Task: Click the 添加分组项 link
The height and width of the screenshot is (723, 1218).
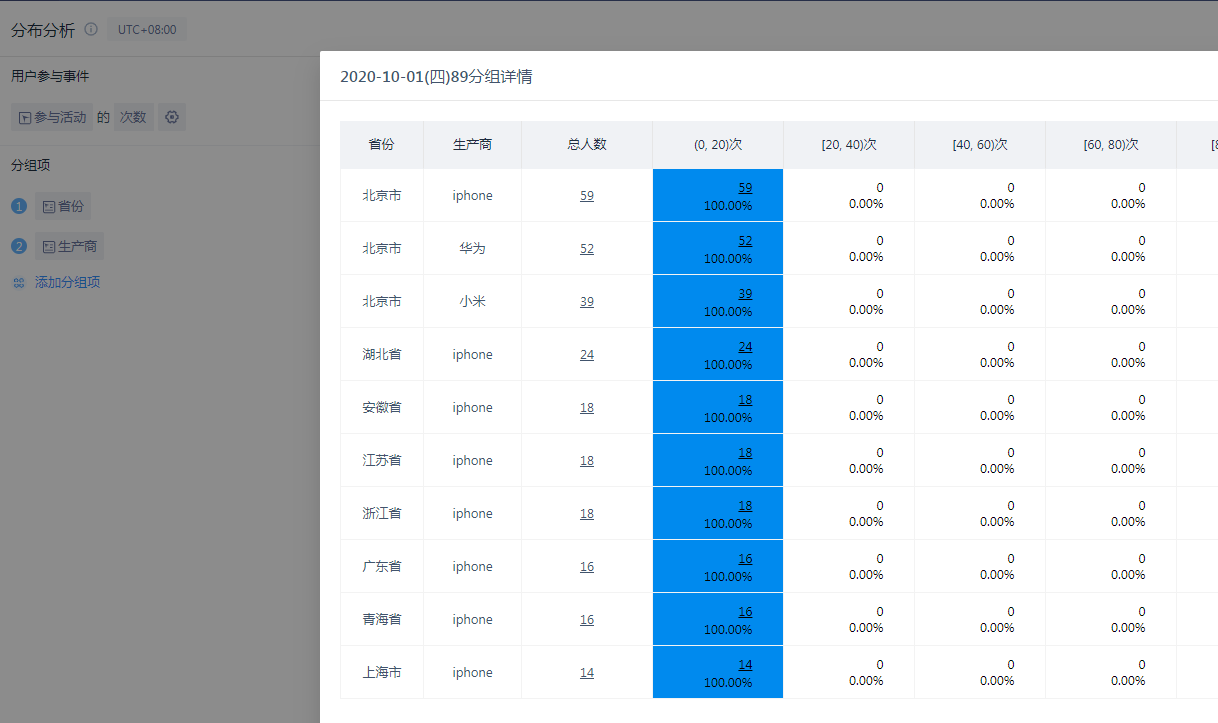Action: [67, 283]
